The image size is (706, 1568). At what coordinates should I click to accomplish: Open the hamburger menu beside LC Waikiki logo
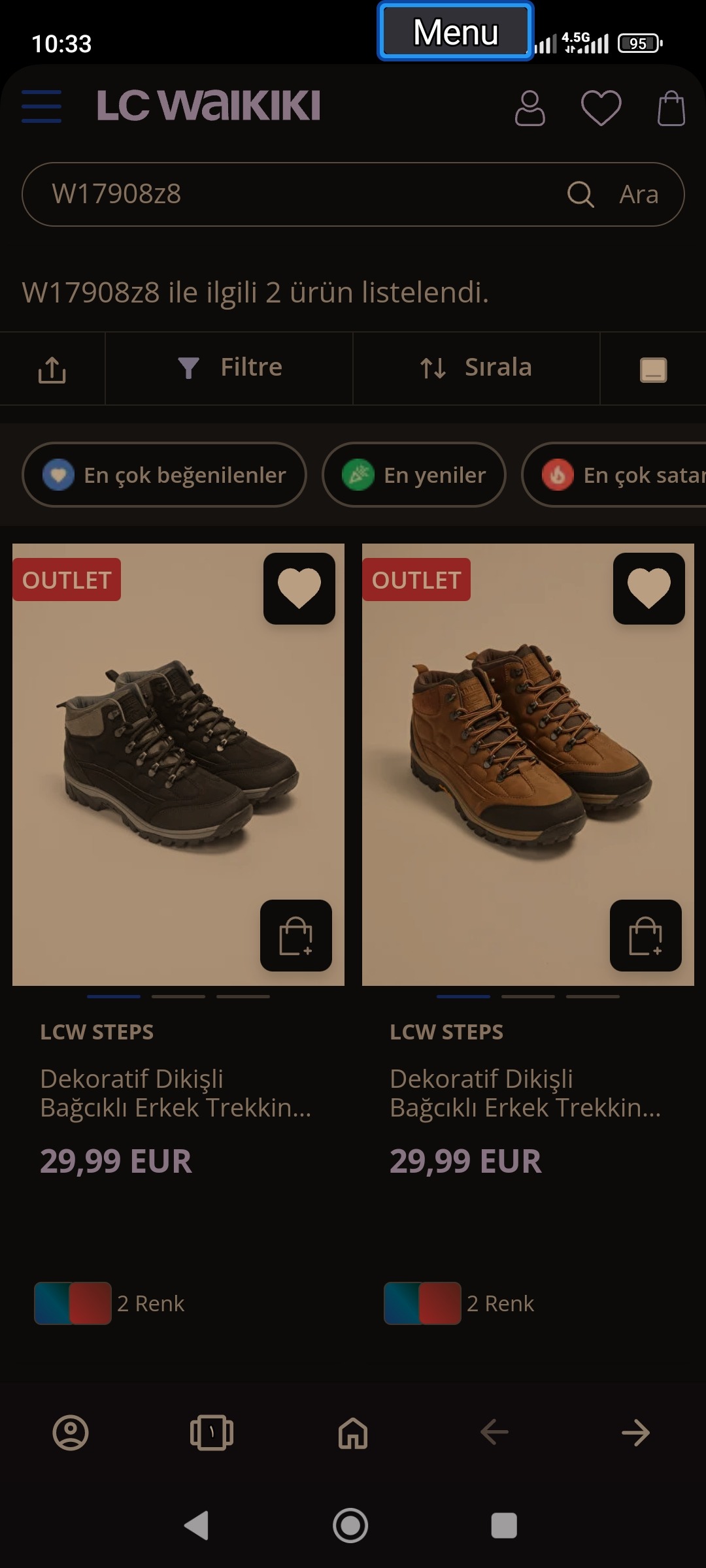point(41,106)
